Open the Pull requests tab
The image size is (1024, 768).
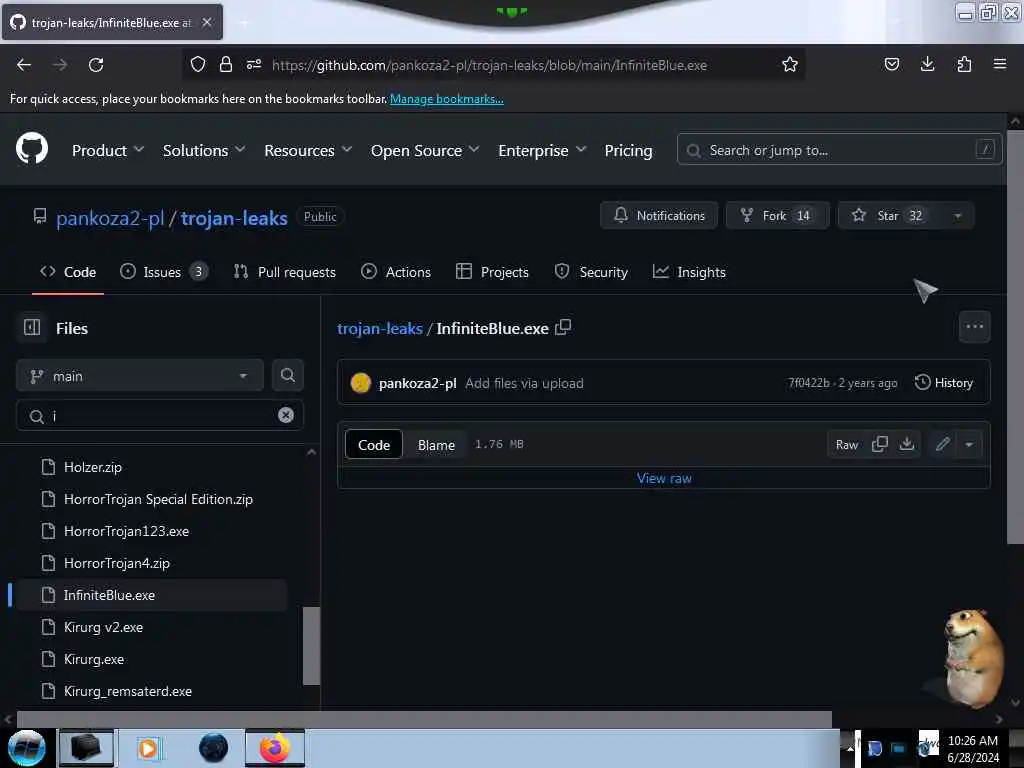click(285, 272)
